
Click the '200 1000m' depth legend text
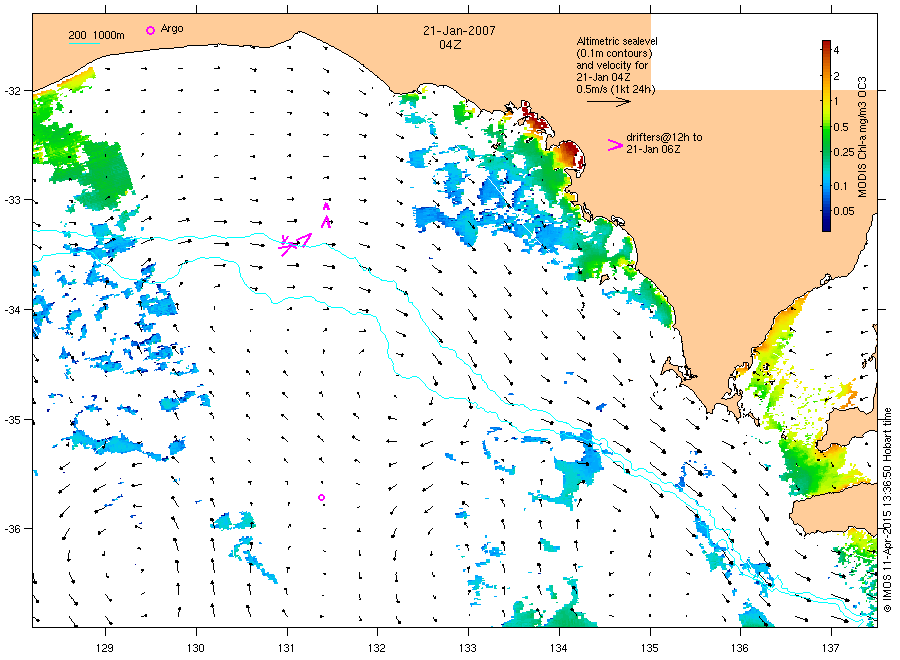click(x=96, y=35)
